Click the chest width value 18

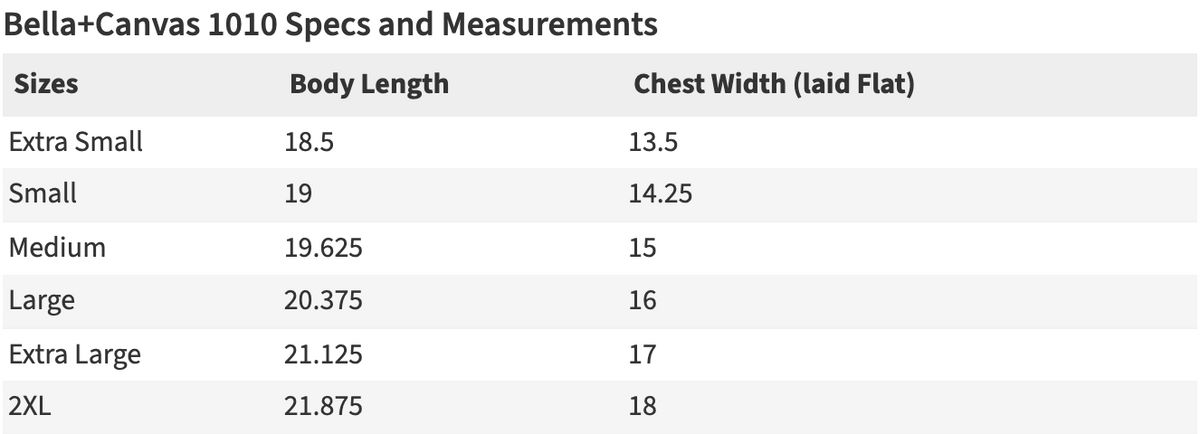point(643,407)
